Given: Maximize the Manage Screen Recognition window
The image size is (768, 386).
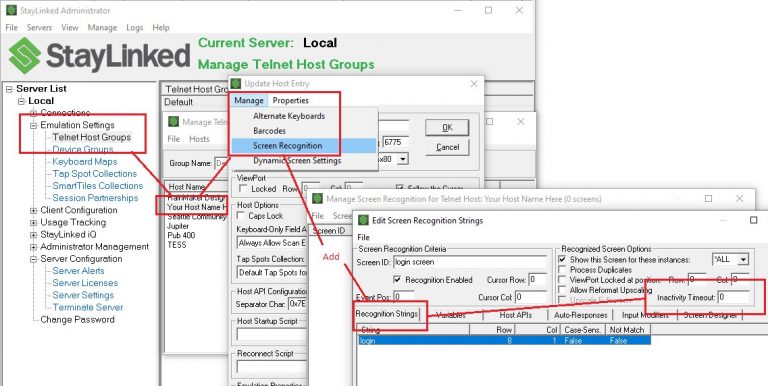Looking at the screenshot, I should pyautogui.click(x=708, y=198).
